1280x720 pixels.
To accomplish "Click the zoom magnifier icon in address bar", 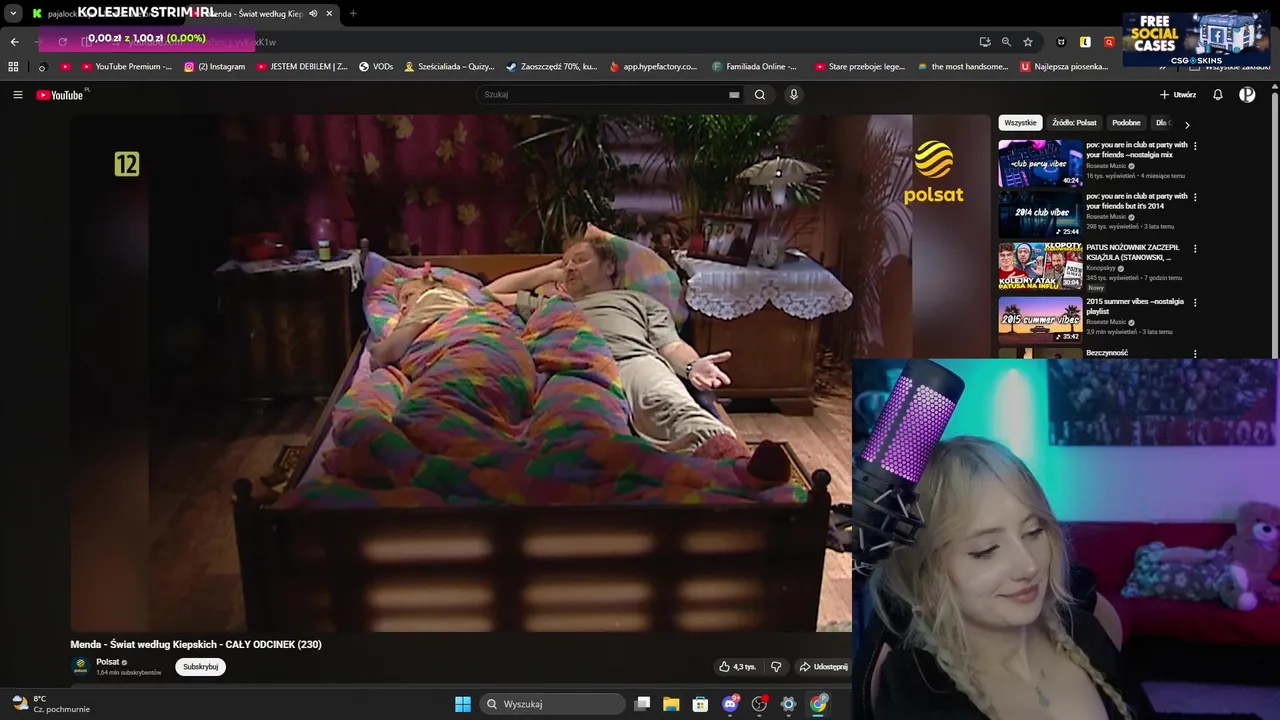I will pyautogui.click(x=1006, y=42).
